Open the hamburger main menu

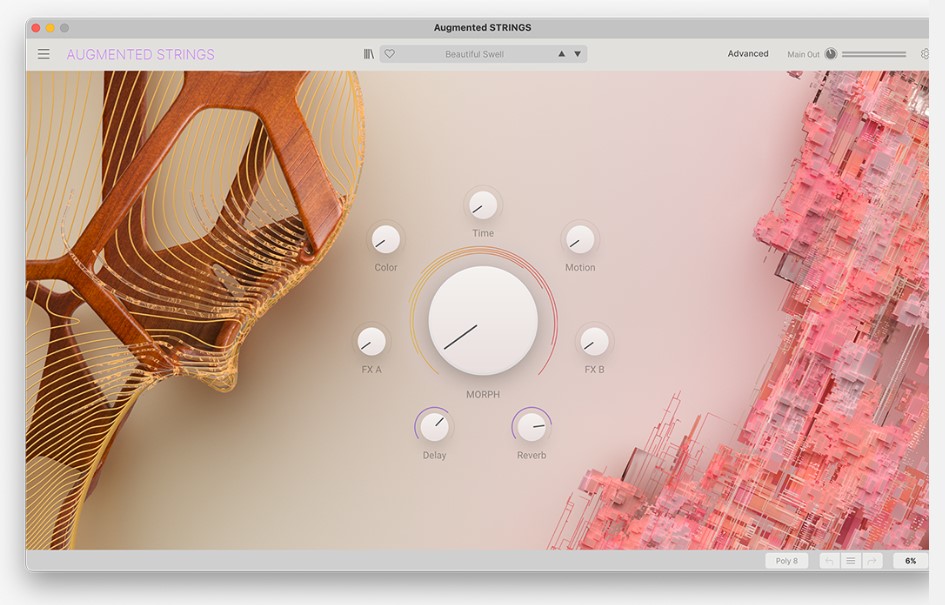click(x=43, y=54)
